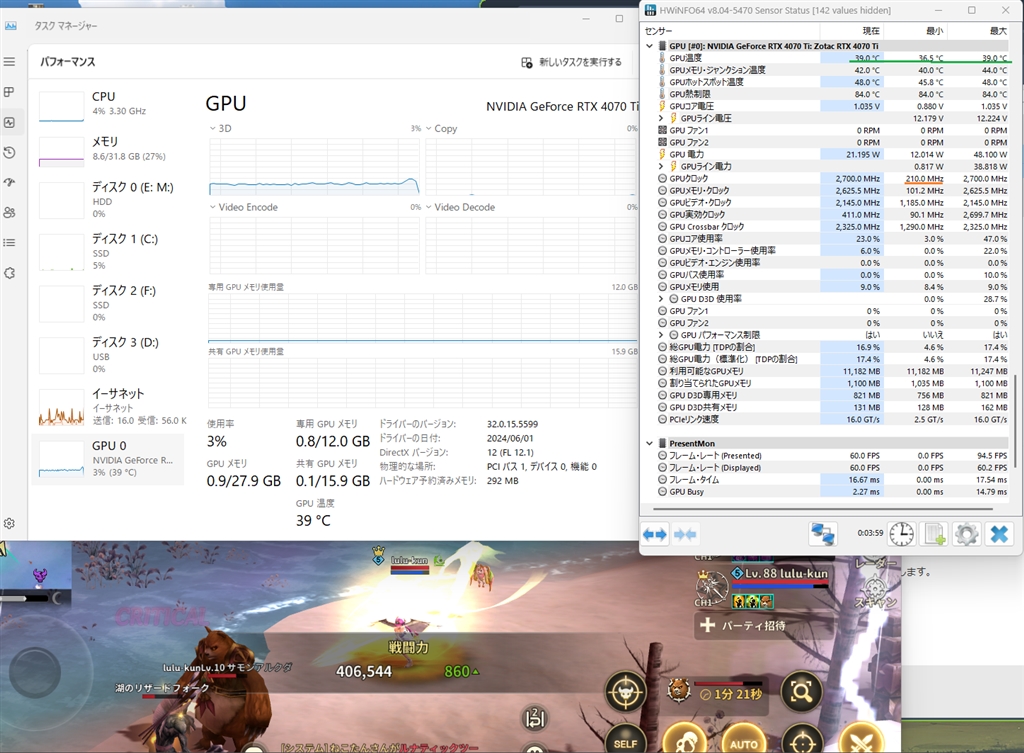Open the Services icon in Task Manager sidebar
The image size is (1024, 753).
pos(9,273)
